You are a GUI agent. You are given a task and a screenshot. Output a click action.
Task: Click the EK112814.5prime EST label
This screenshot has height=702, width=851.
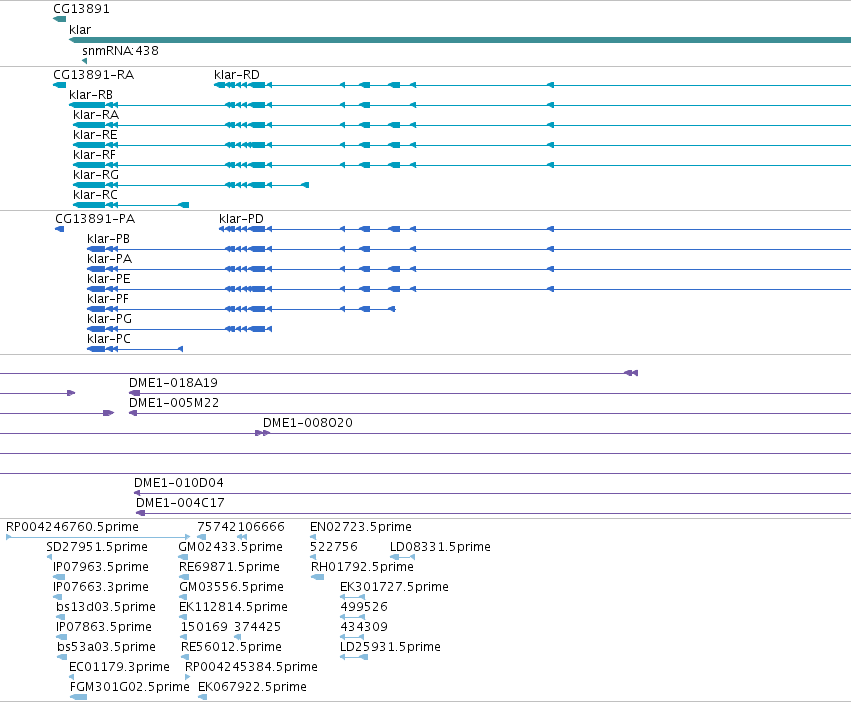233,607
